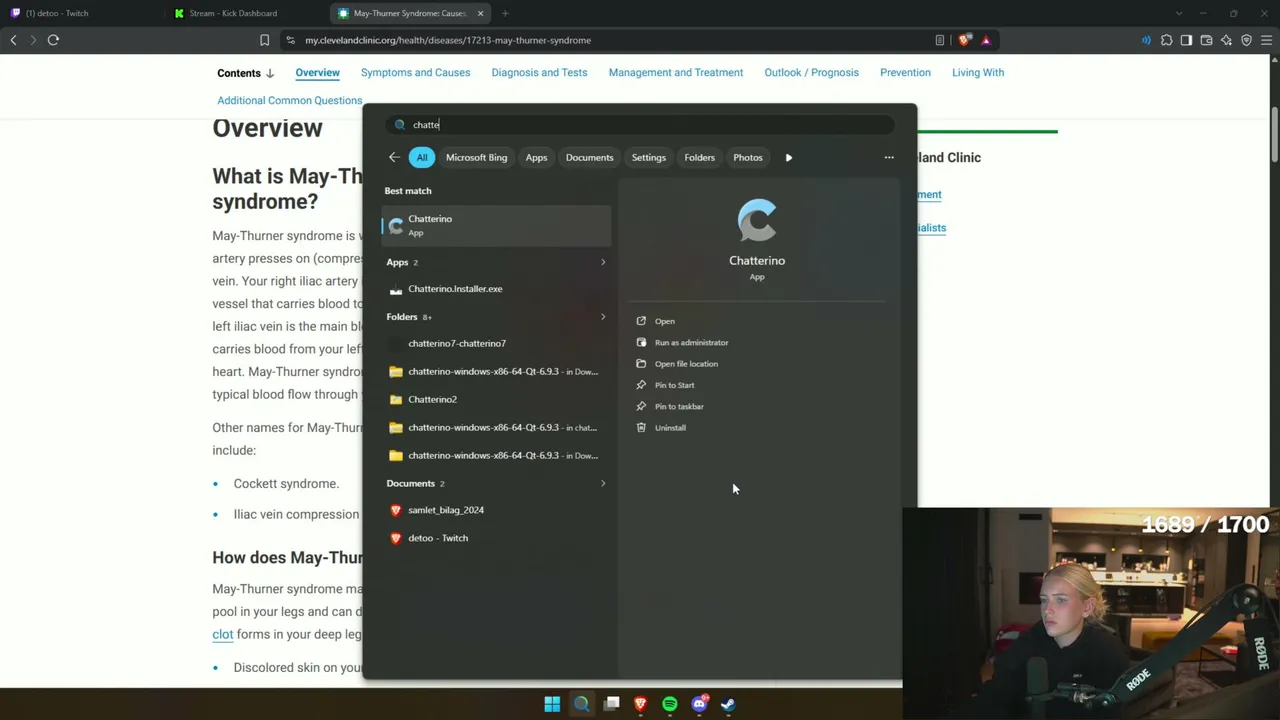Click Open for Chatterino app

(x=664, y=321)
